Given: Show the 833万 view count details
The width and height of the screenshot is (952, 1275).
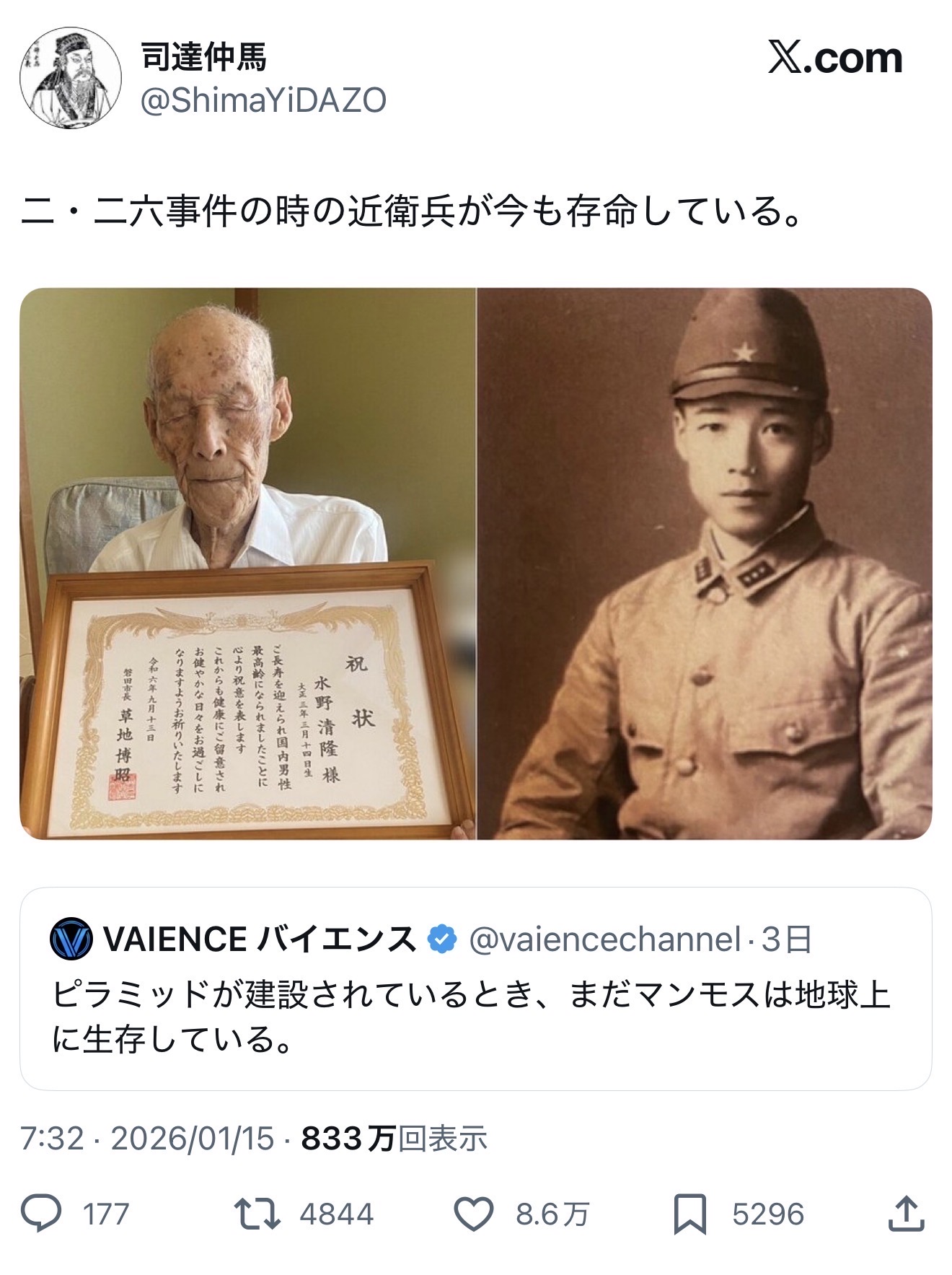Looking at the screenshot, I should [395, 1139].
